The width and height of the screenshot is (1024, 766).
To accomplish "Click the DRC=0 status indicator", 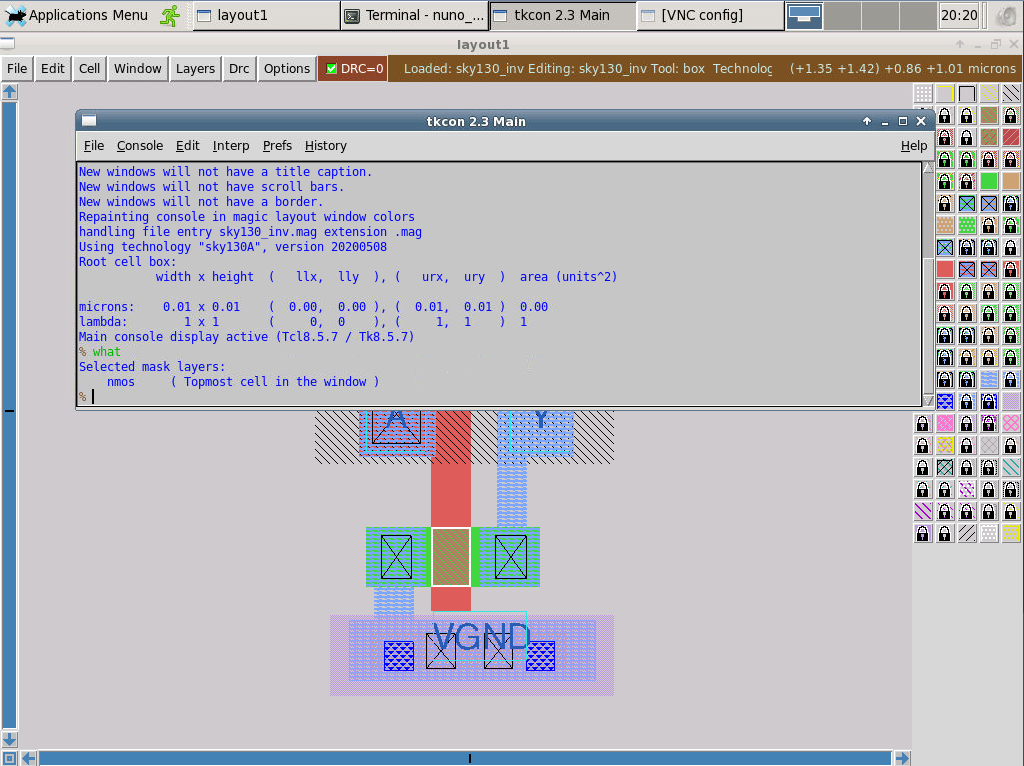I will (x=352, y=69).
